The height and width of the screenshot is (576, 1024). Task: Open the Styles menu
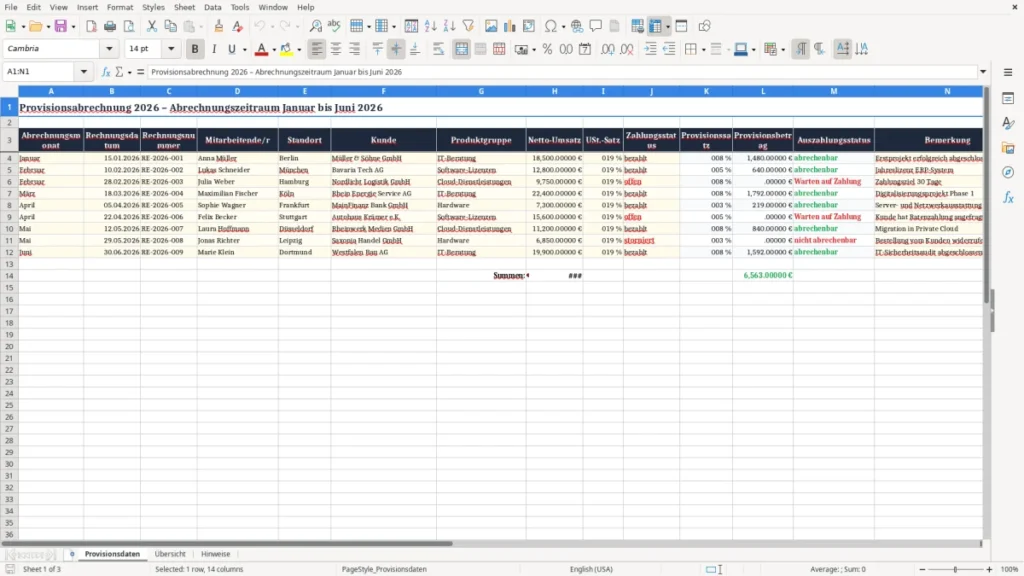[x=153, y=7]
